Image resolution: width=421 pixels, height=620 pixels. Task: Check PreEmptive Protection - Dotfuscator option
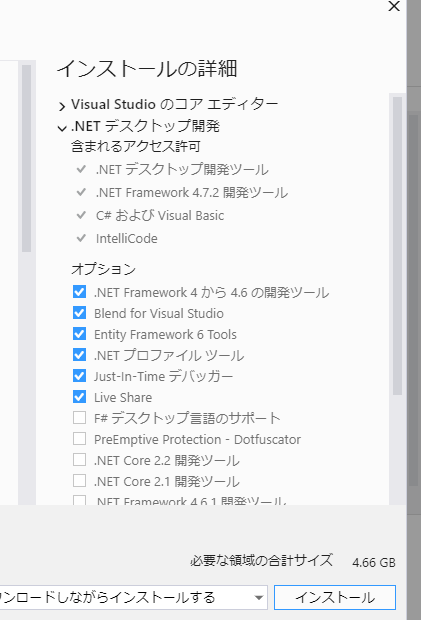79,439
